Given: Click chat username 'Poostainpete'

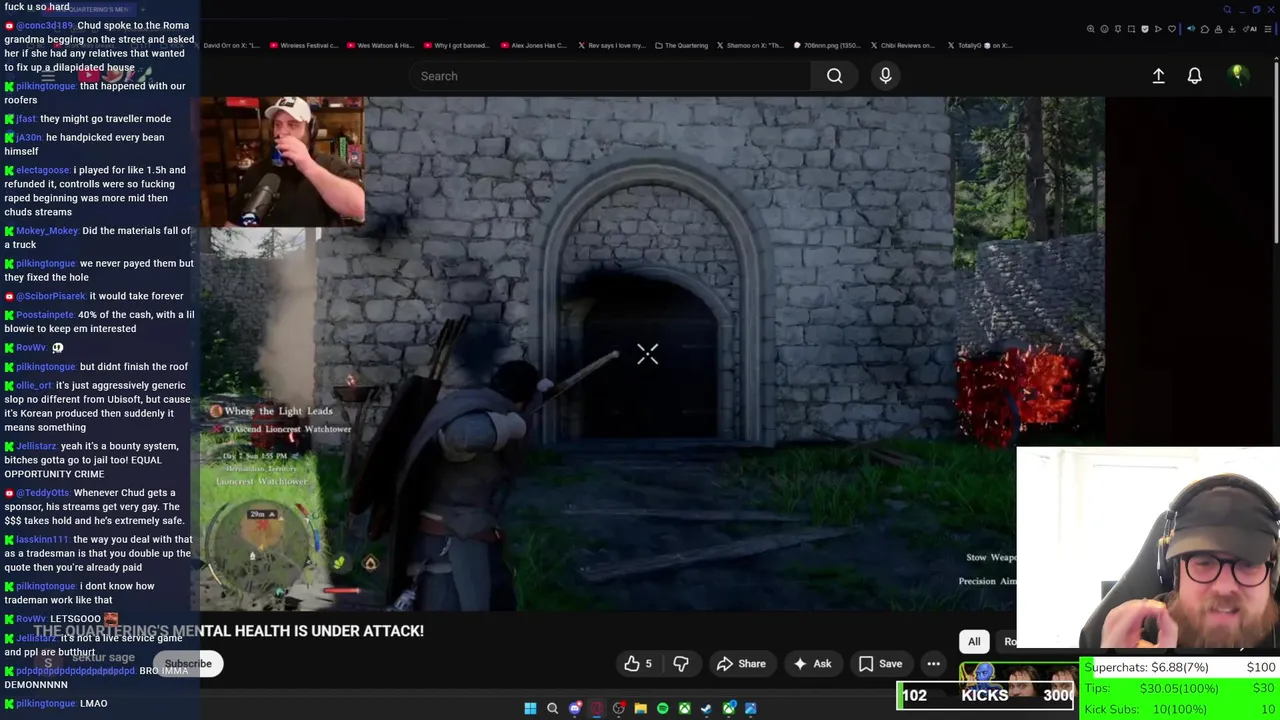Looking at the screenshot, I should pos(45,315).
